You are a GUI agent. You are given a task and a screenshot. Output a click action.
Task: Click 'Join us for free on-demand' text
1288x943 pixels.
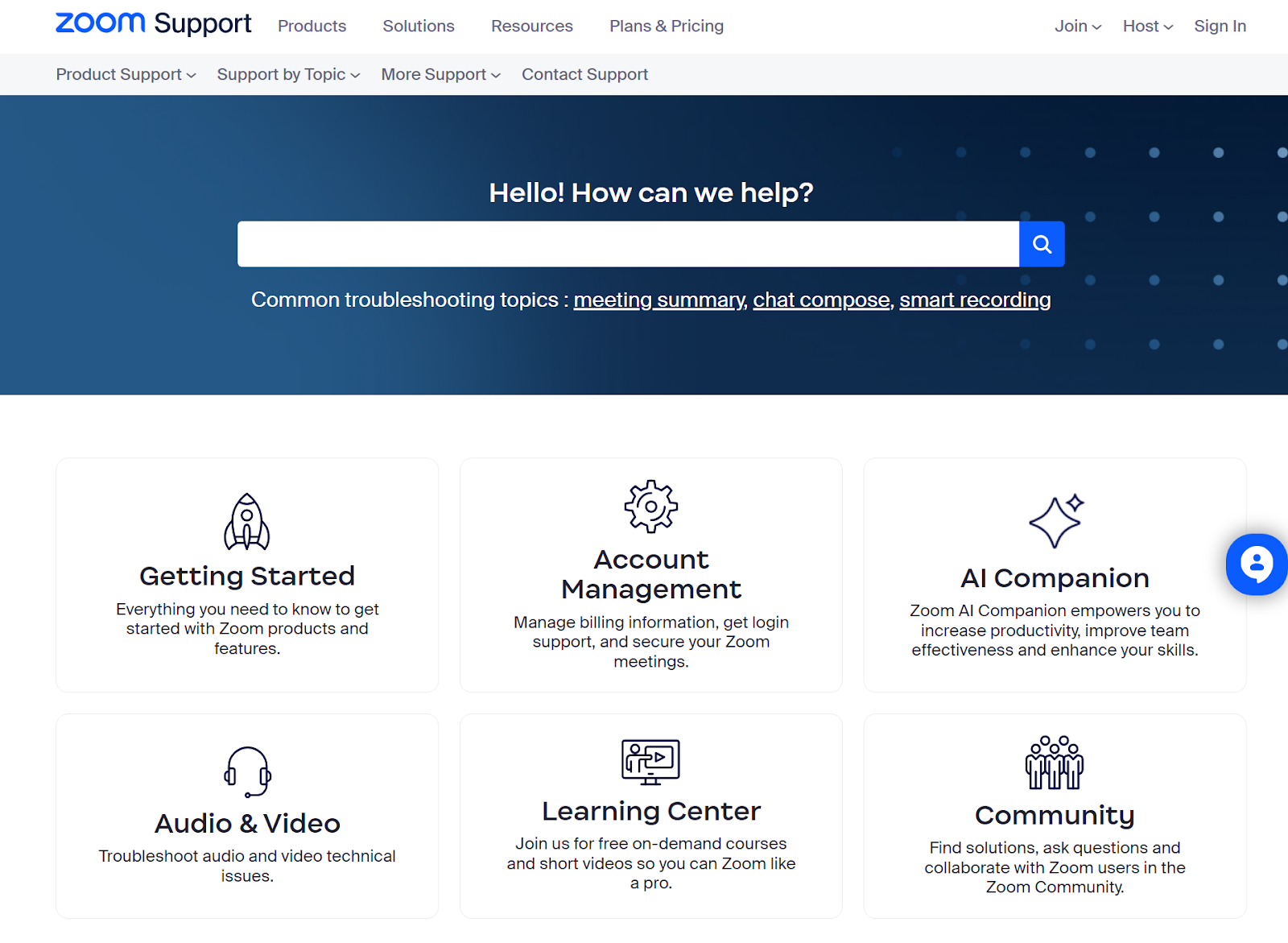click(651, 863)
